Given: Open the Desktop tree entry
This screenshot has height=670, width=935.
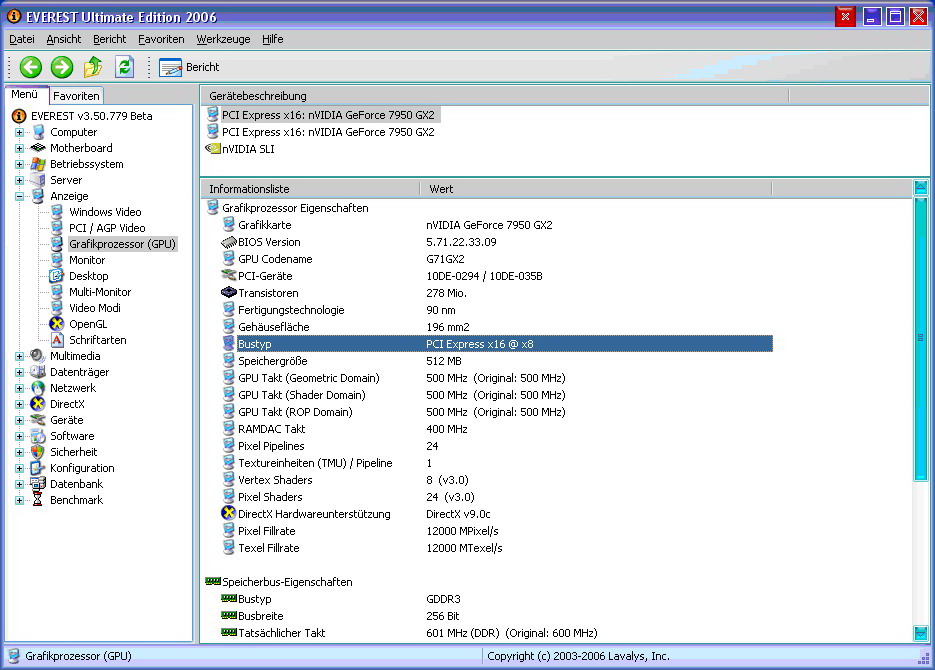Looking at the screenshot, I should tap(88, 276).
